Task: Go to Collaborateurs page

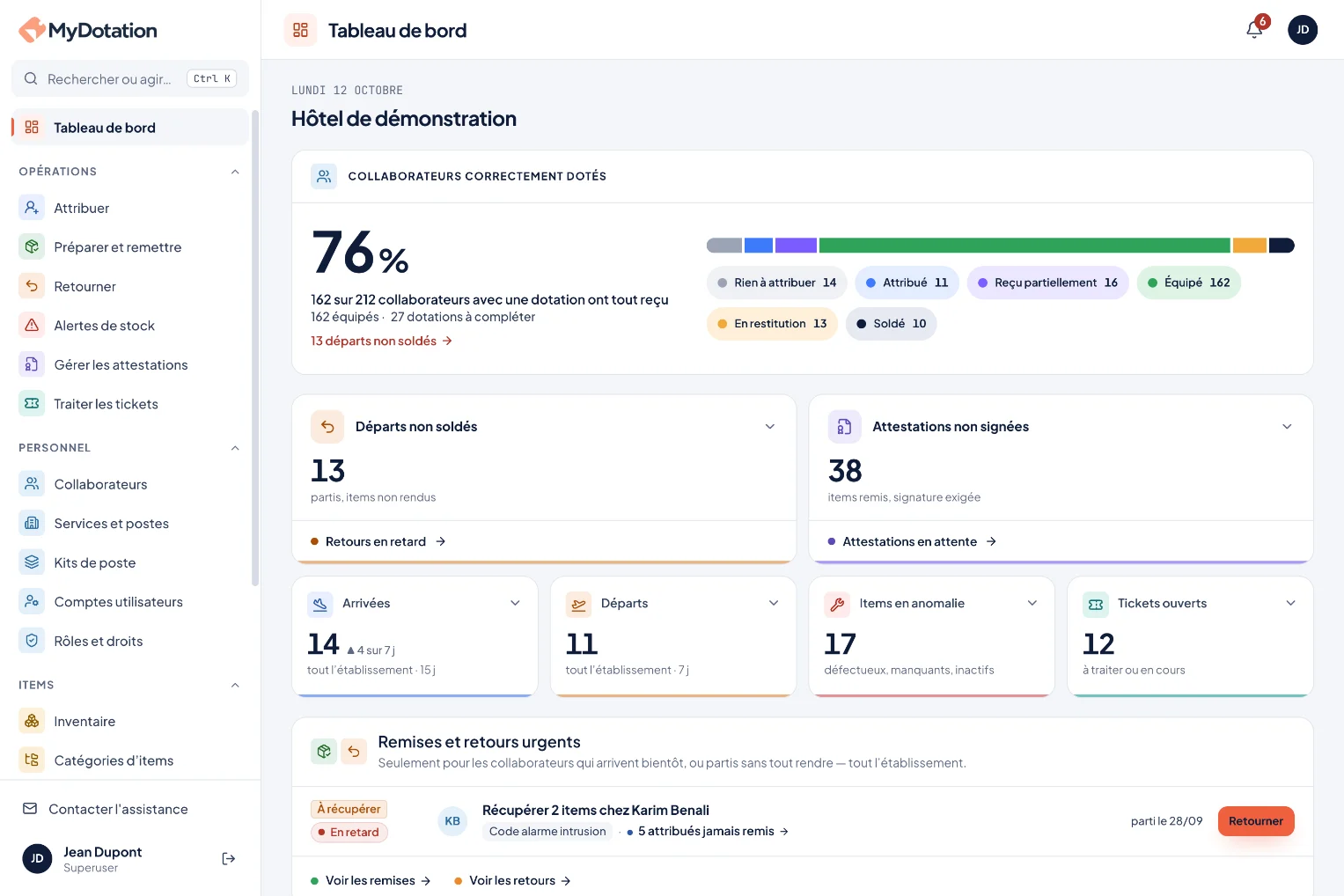Action: pyautogui.click(x=130, y=484)
